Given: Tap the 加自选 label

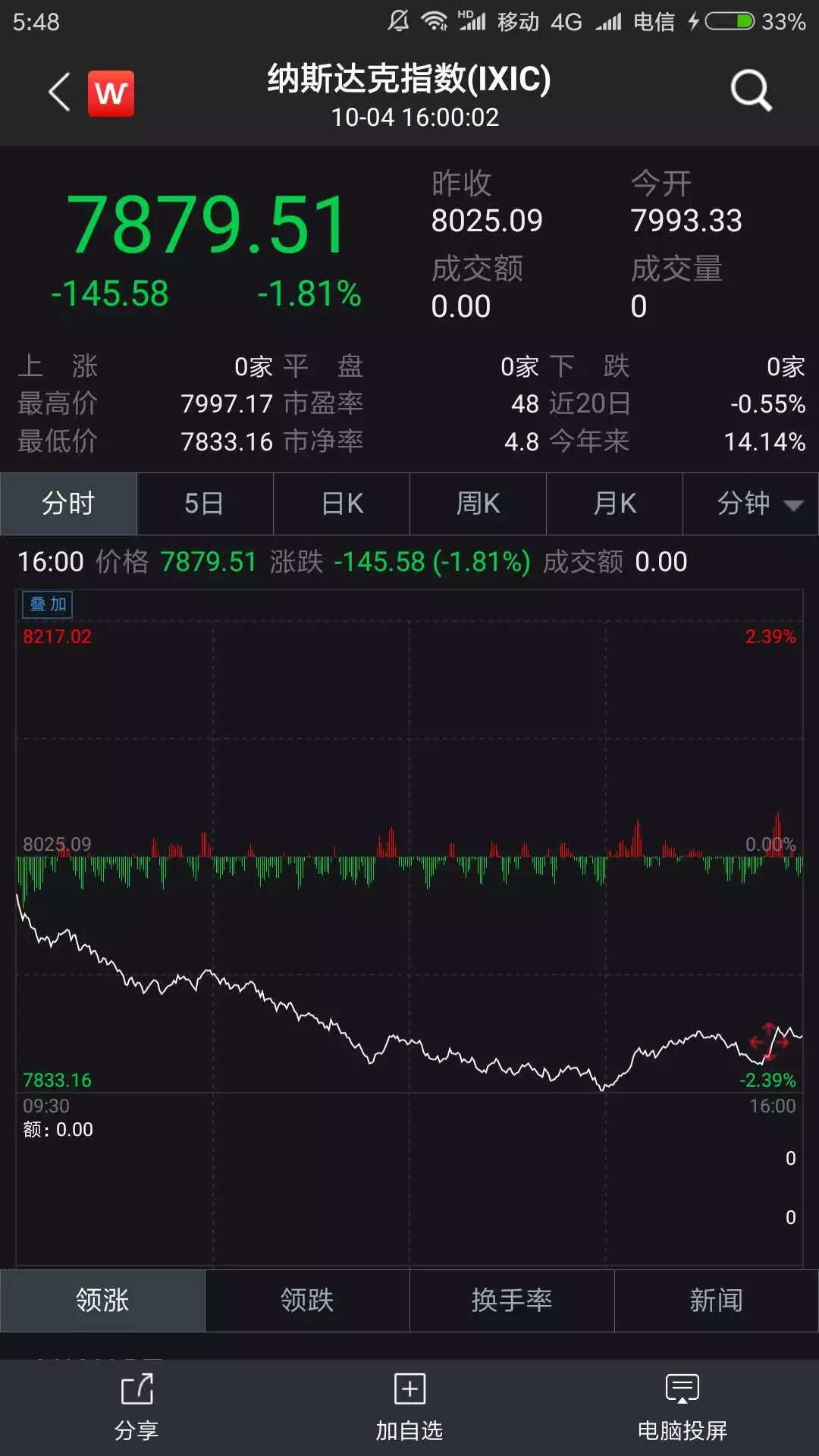Looking at the screenshot, I should coord(409,1430).
